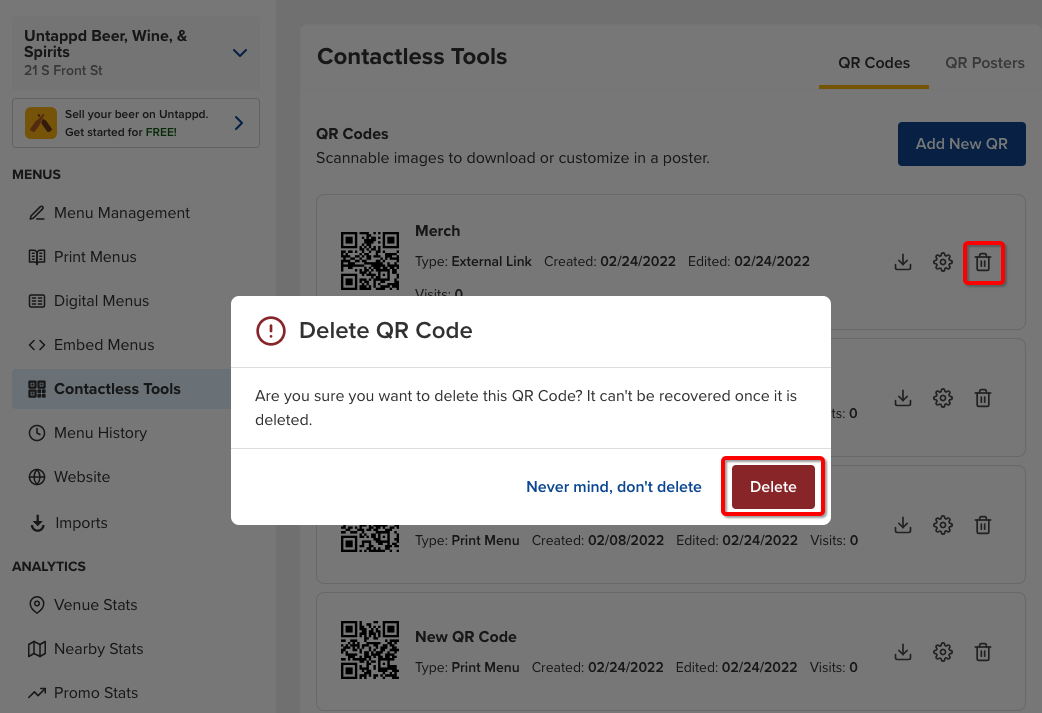The height and width of the screenshot is (713, 1042).
Task: Click Never mind, don't delete
Action: pyautogui.click(x=613, y=486)
